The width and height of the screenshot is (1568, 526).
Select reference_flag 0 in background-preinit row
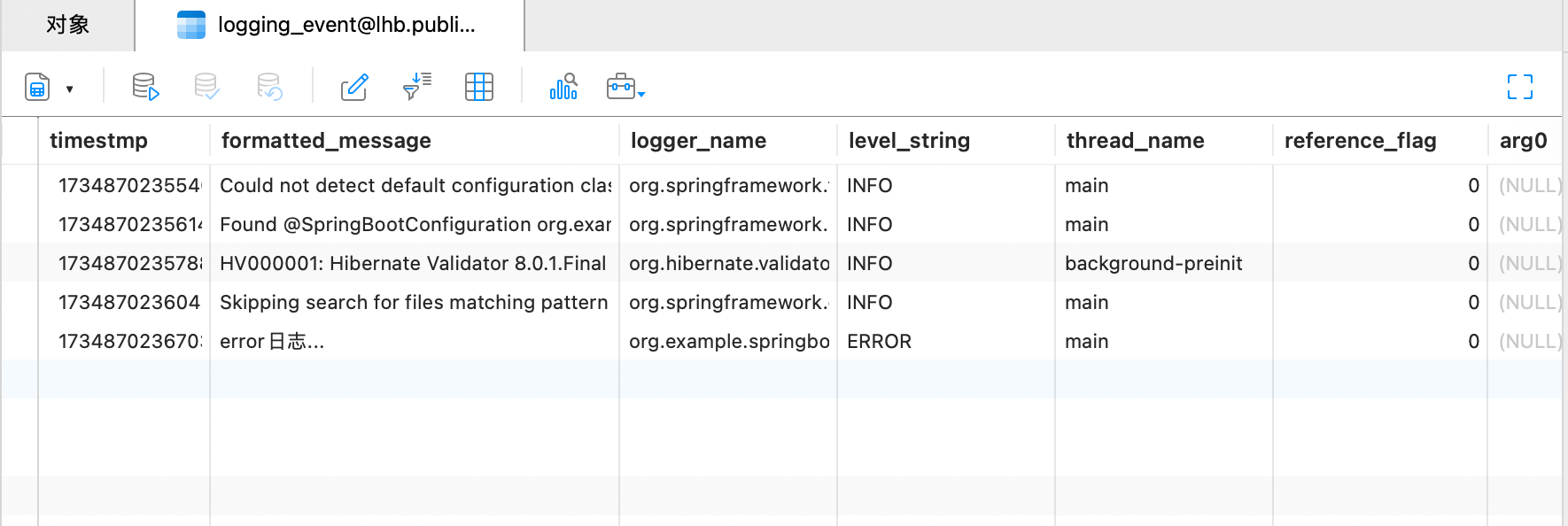(1380, 263)
